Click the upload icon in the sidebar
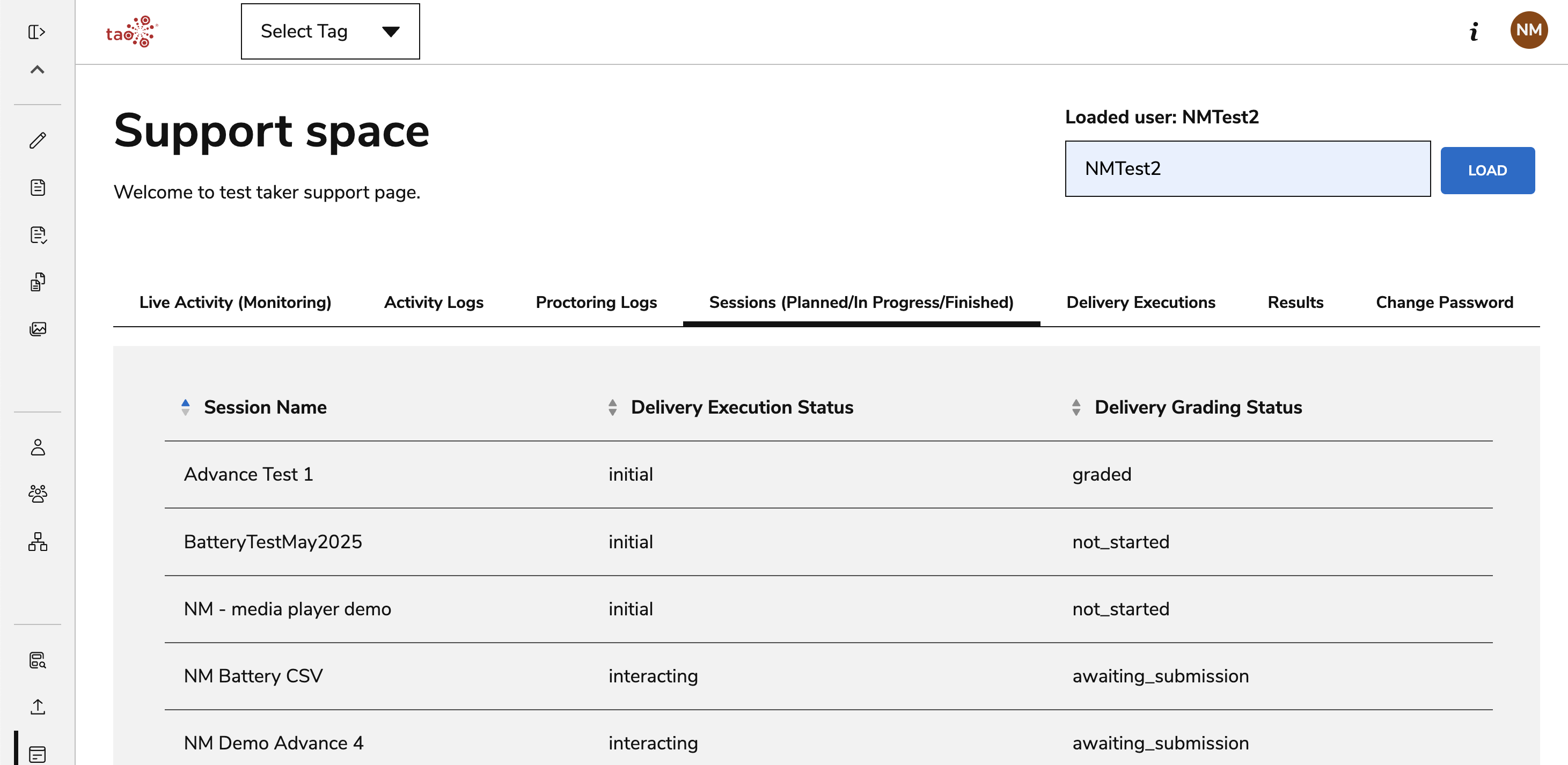This screenshot has height=765, width=1568. tap(38, 707)
